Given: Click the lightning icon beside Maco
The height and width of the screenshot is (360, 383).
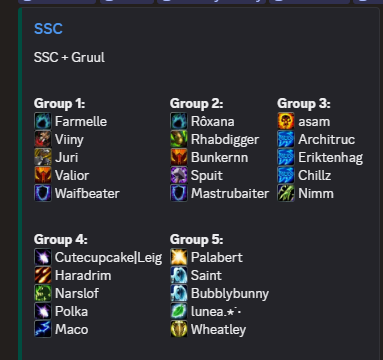Looking at the screenshot, I should pos(43,329).
